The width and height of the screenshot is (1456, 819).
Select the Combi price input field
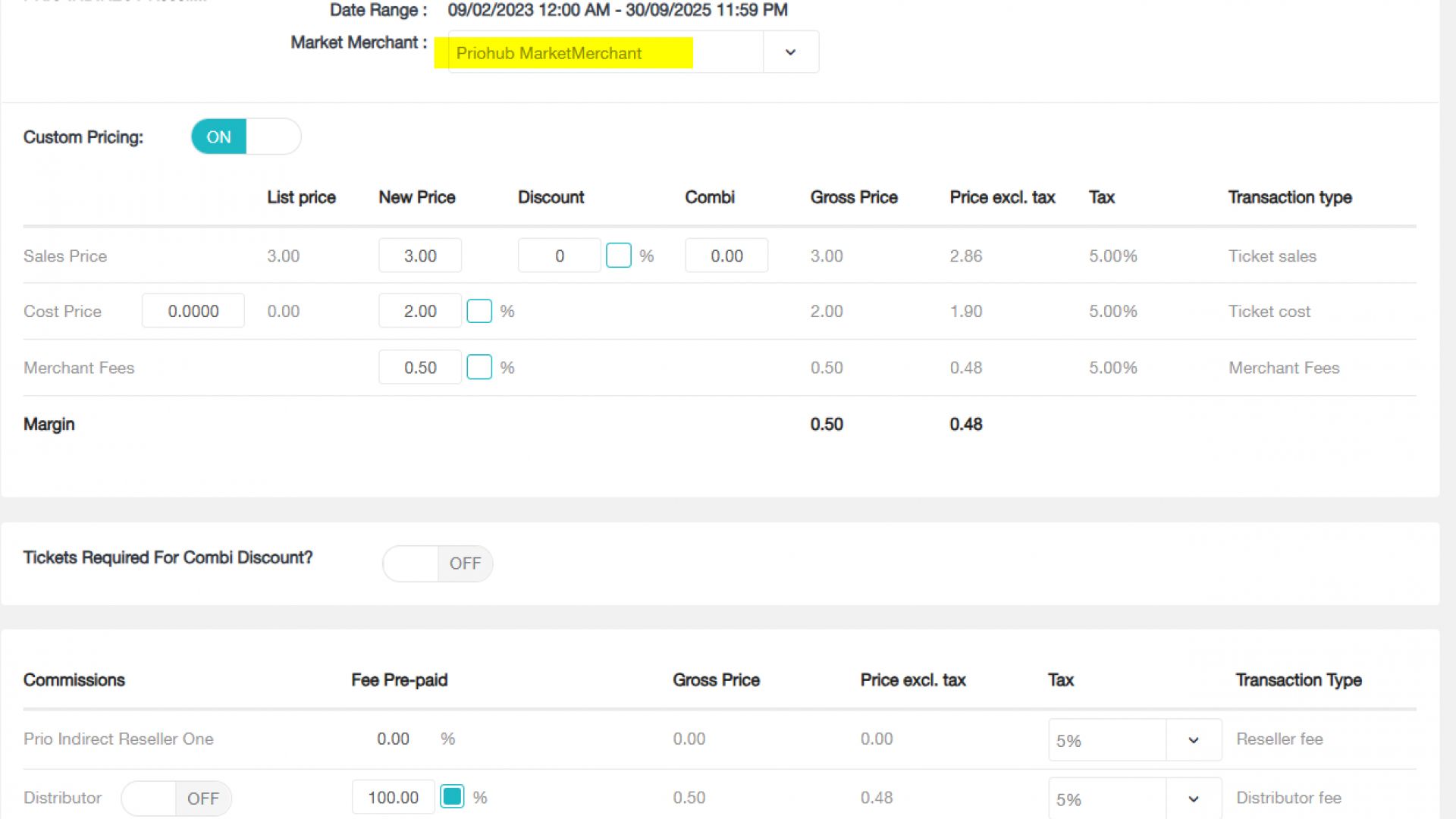point(726,256)
